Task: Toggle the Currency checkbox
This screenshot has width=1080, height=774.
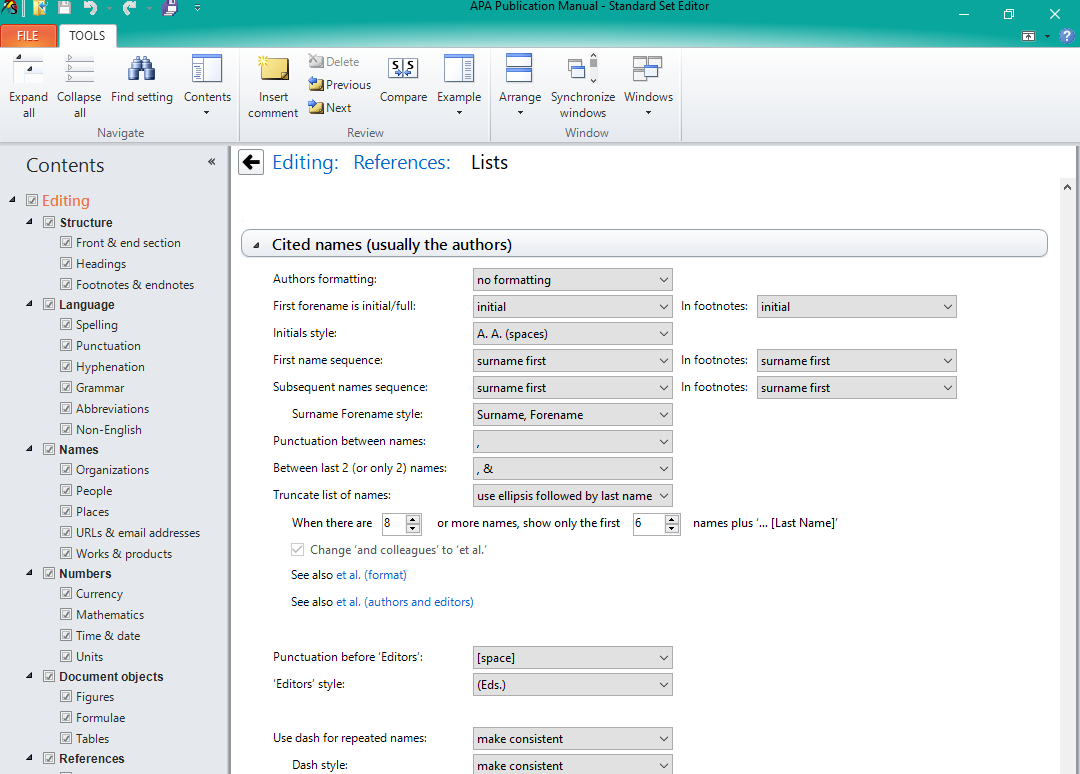Action: [67, 594]
